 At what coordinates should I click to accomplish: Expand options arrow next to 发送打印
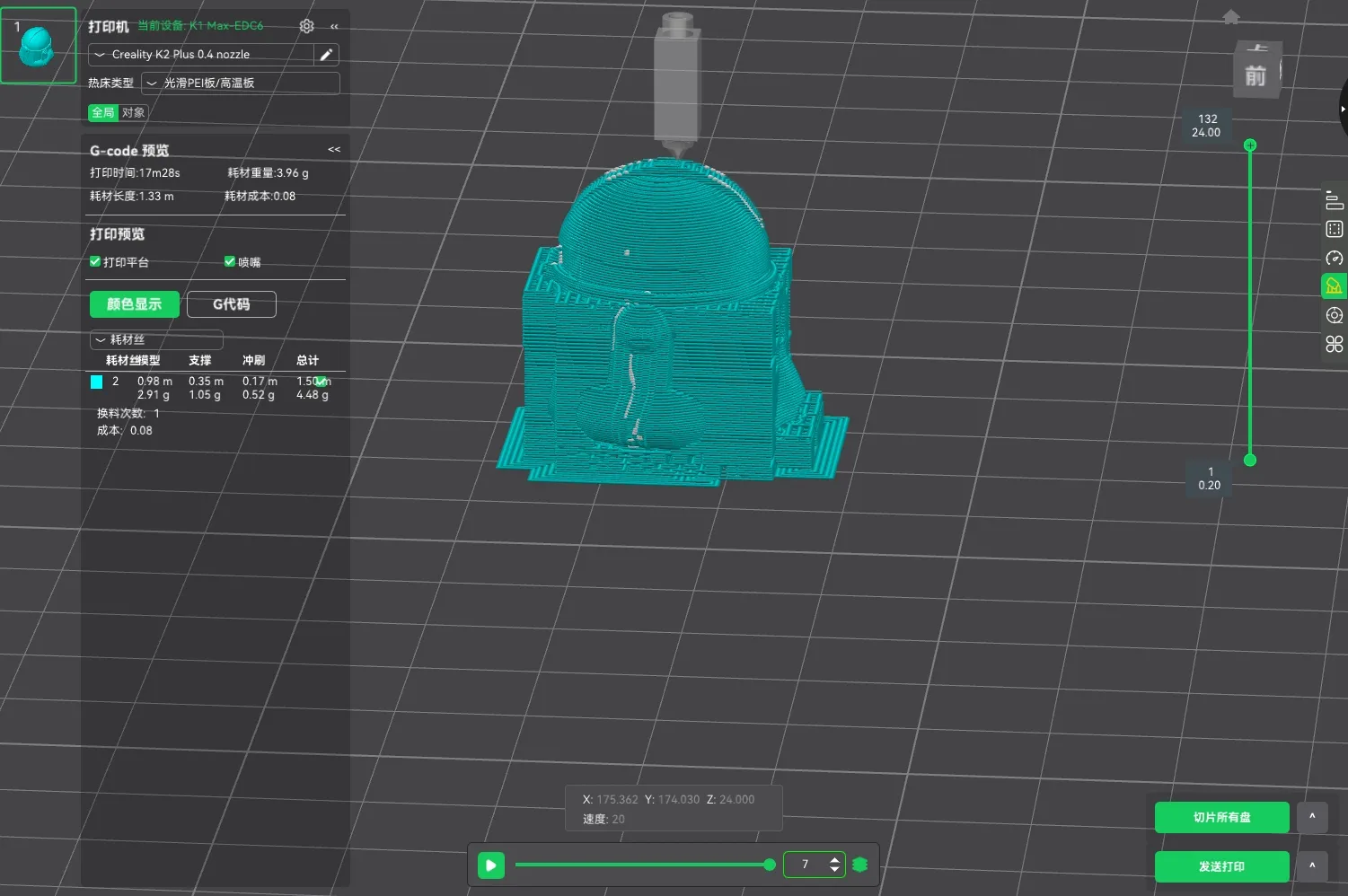(1312, 867)
